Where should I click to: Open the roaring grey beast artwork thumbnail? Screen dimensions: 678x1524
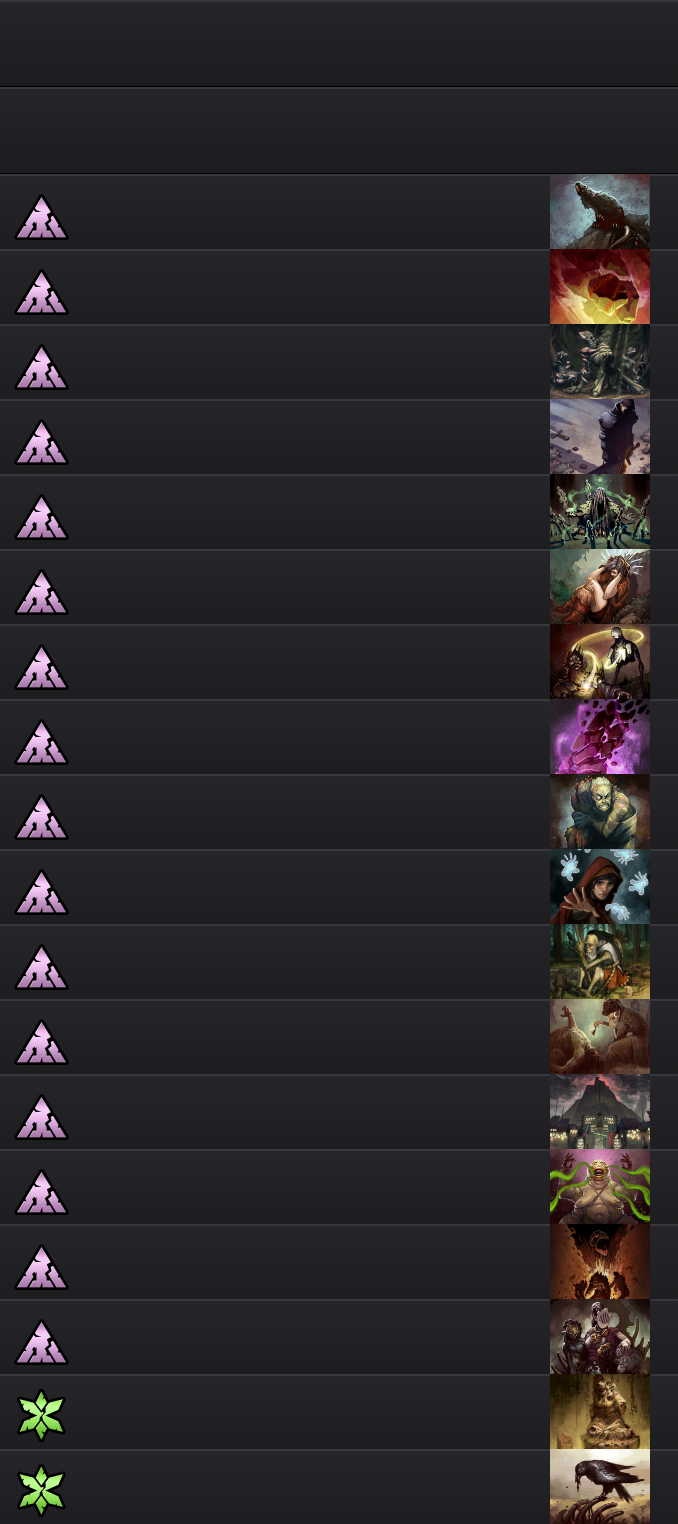click(600, 212)
